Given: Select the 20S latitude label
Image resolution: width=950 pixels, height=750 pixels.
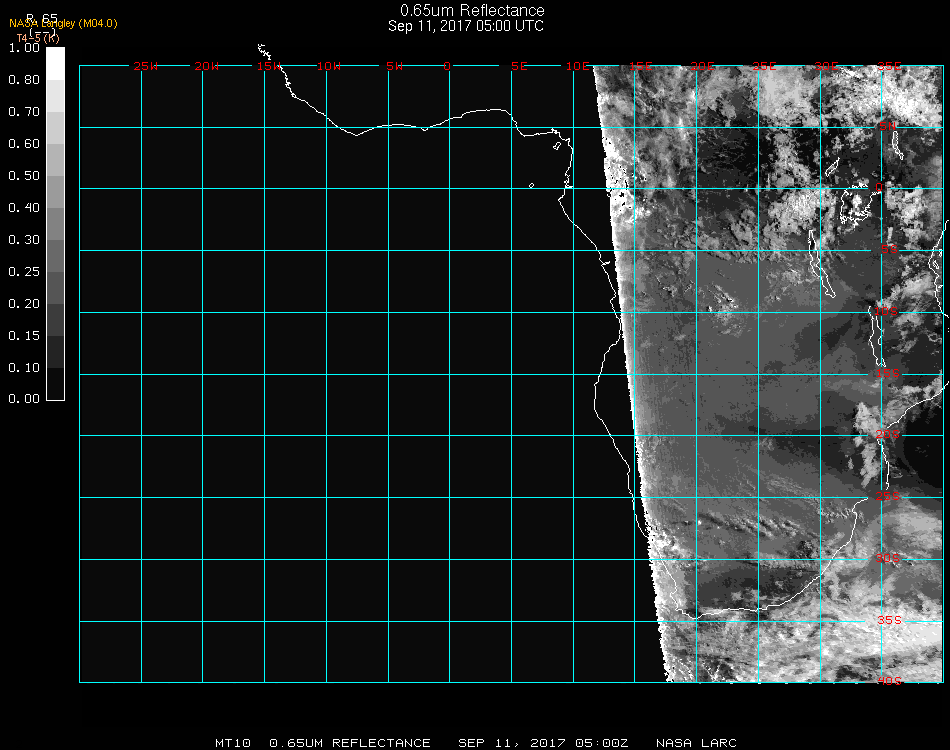Looking at the screenshot, I should (888, 434).
